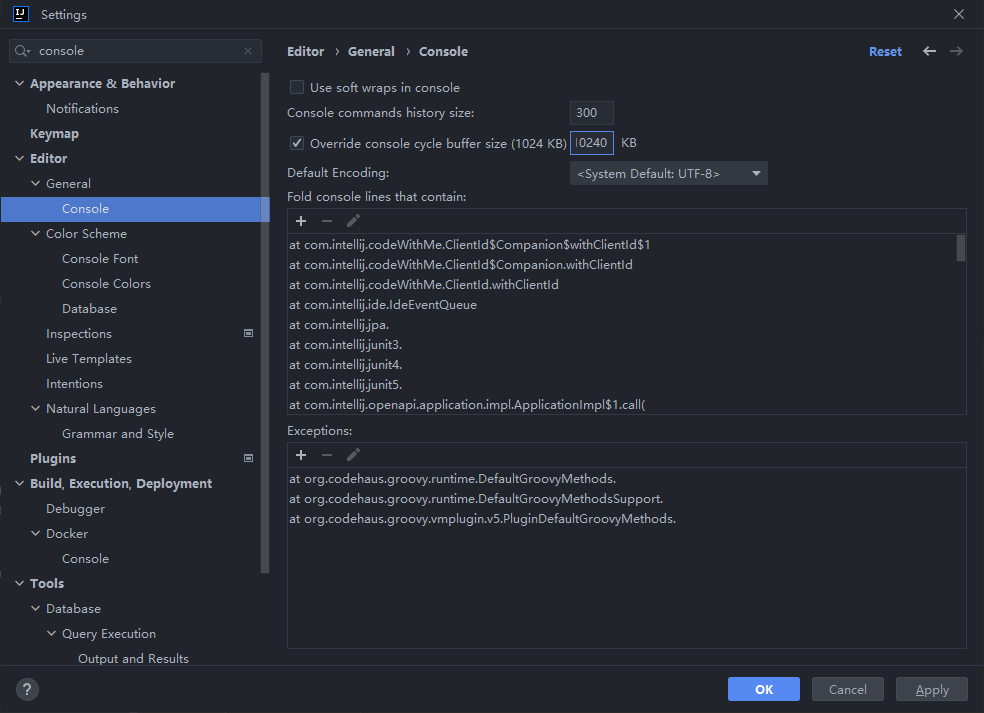Clear the search field with the X icon
The height and width of the screenshot is (713, 984).
248,51
